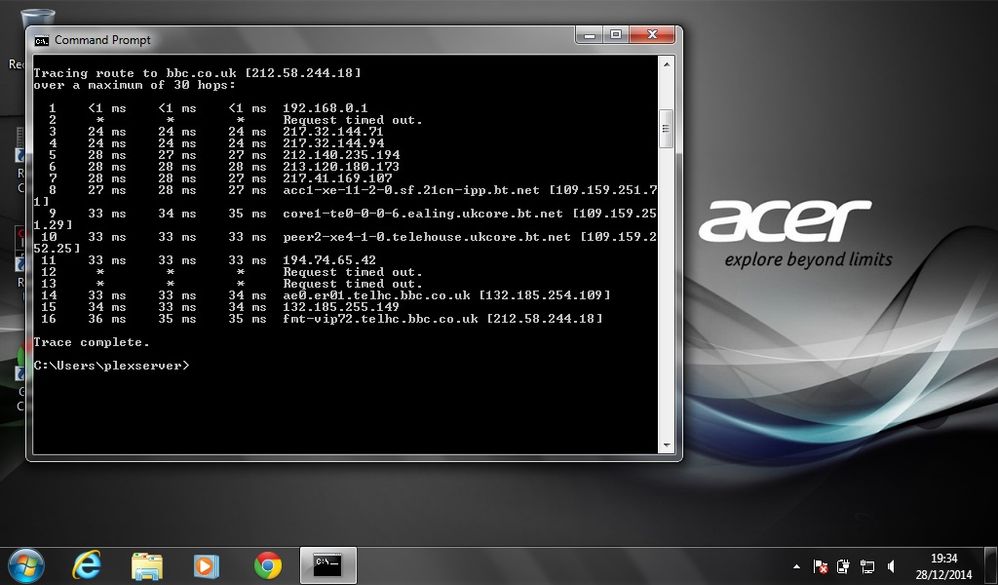Click the Command Prompt title bar system icon
The image size is (998, 585).
(41, 41)
